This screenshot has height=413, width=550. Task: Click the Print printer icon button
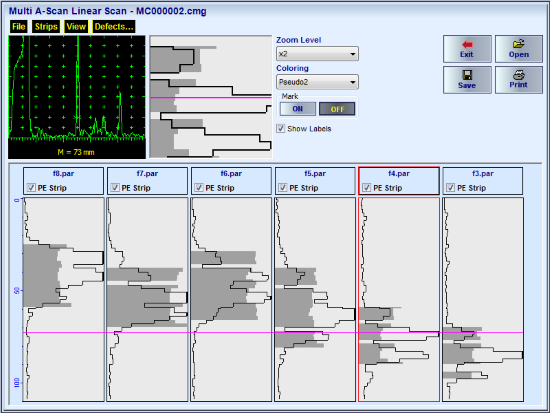[519, 80]
